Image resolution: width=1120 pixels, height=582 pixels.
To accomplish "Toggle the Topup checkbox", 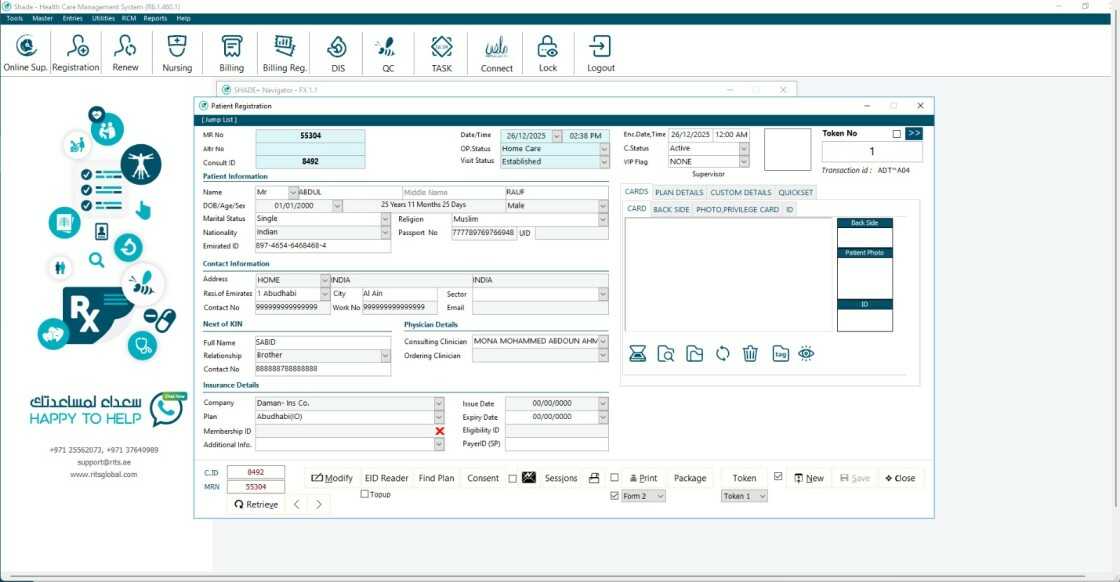I will click(364, 494).
